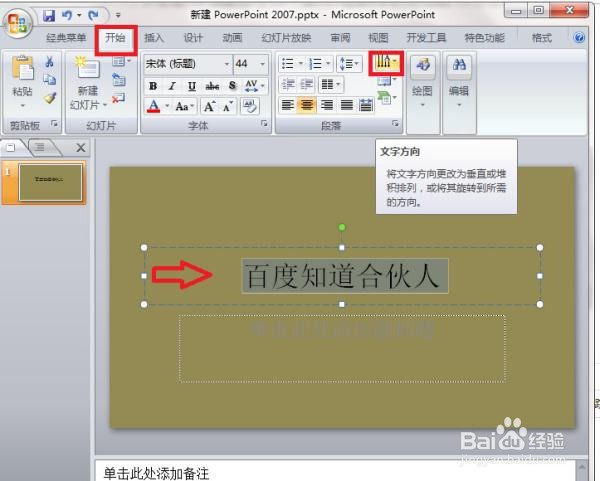Redo the last action
This screenshot has height=481, width=600.
[x=93, y=15]
